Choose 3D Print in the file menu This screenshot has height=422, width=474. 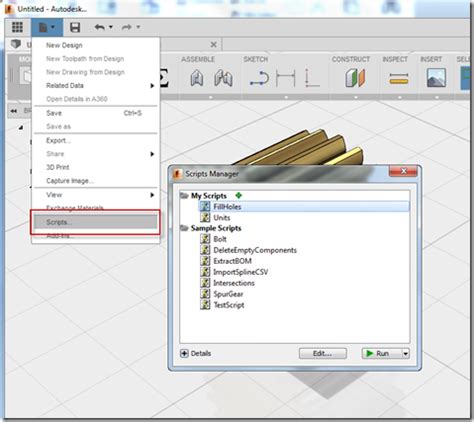[96, 167]
